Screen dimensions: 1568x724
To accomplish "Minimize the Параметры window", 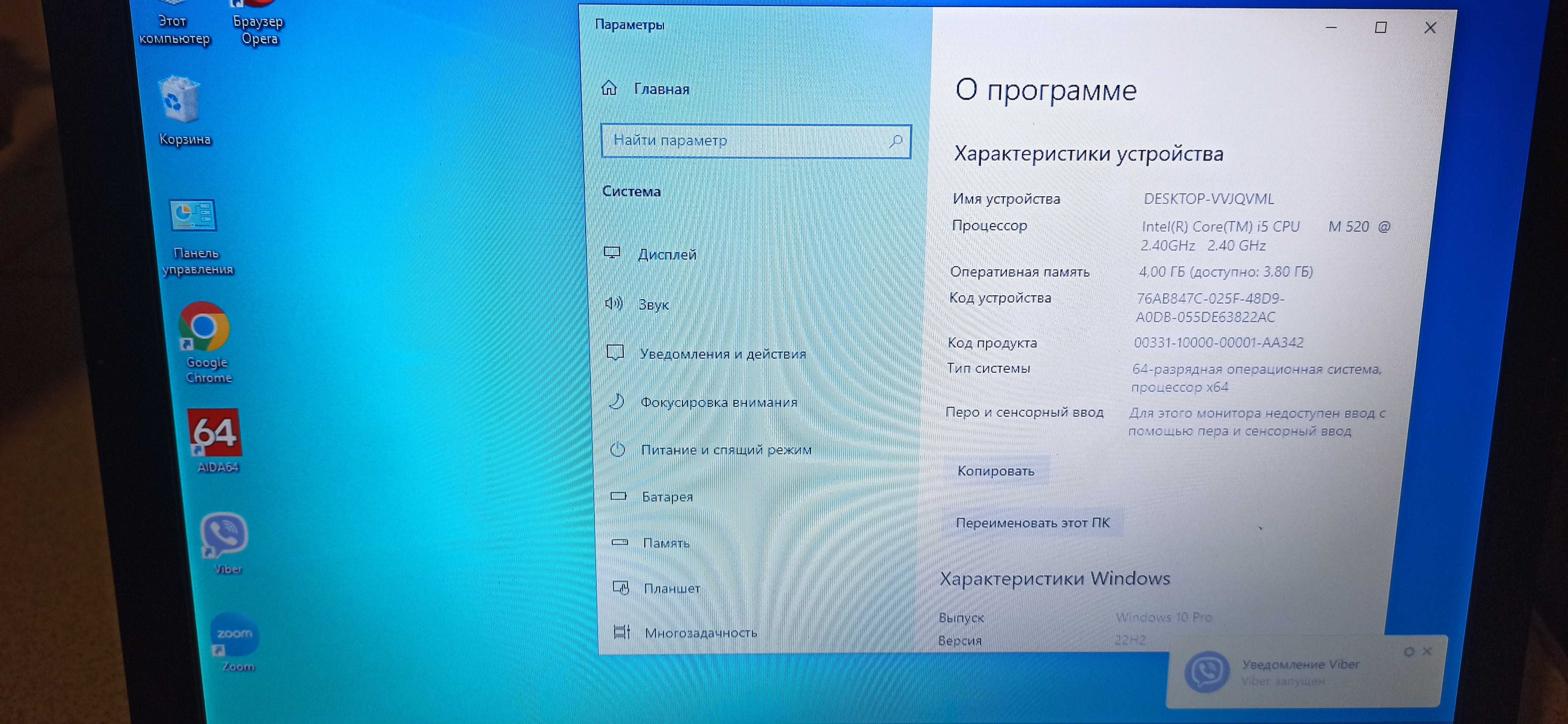I will coord(1331,27).
